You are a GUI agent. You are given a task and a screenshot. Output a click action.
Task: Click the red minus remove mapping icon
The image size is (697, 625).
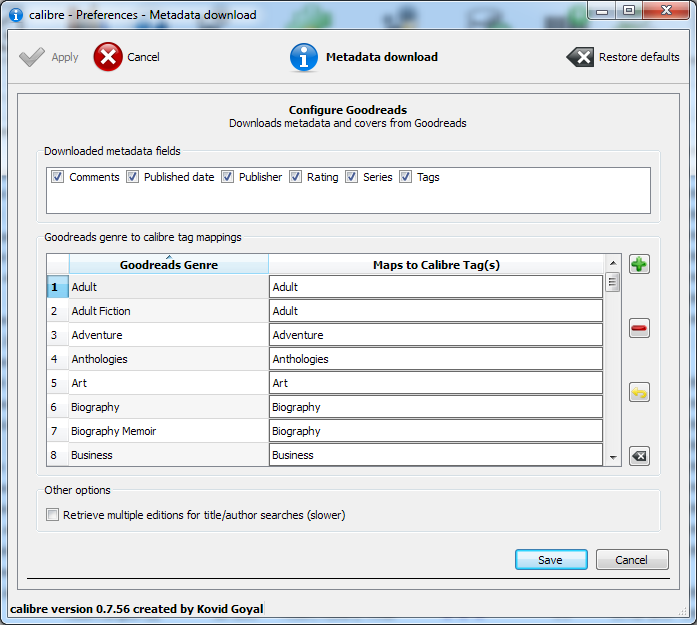click(x=639, y=329)
